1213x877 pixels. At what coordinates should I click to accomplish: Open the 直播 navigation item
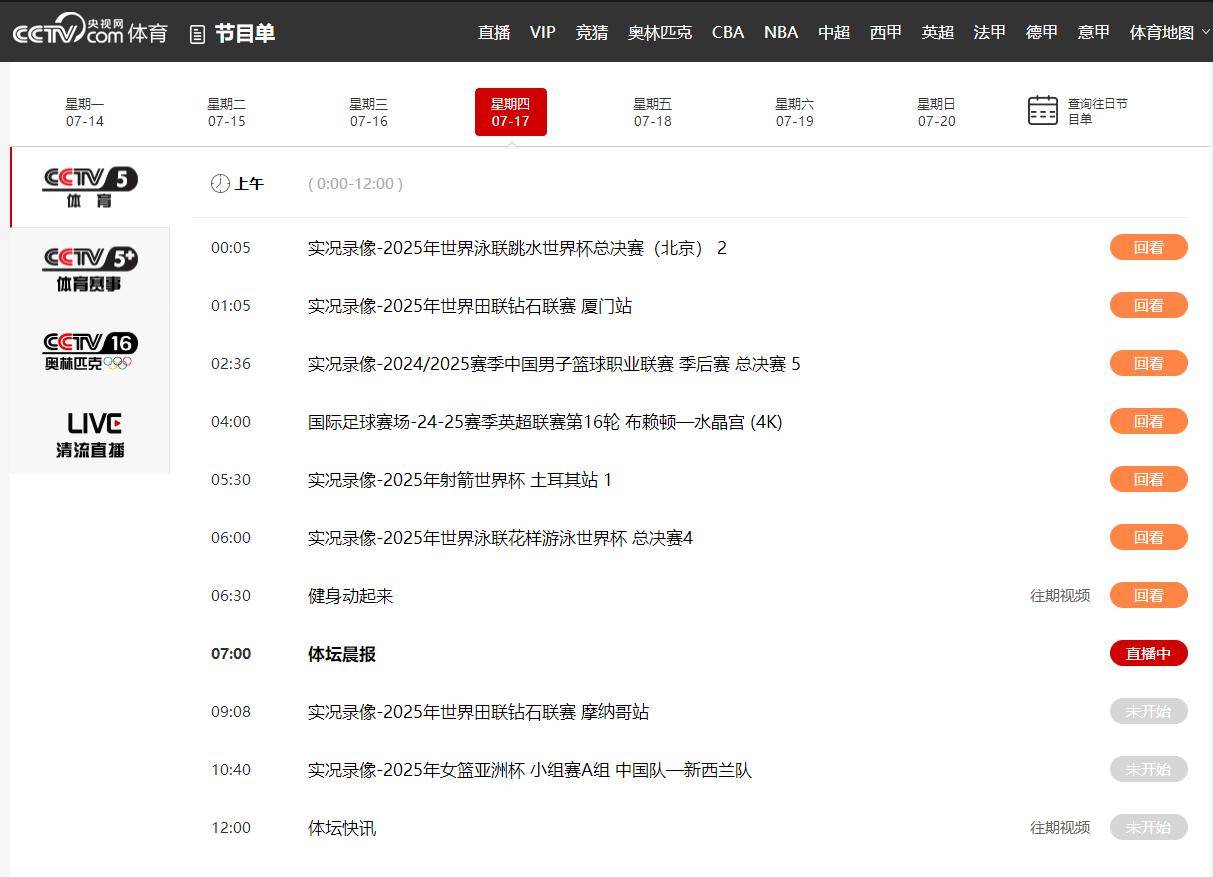point(494,32)
